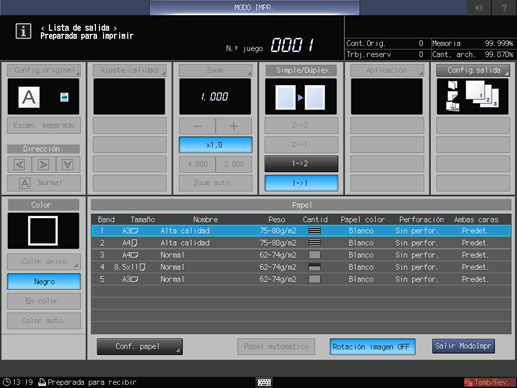Select the 2.000 zoom preset
The height and width of the screenshot is (388, 517).
[x=234, y=164]
